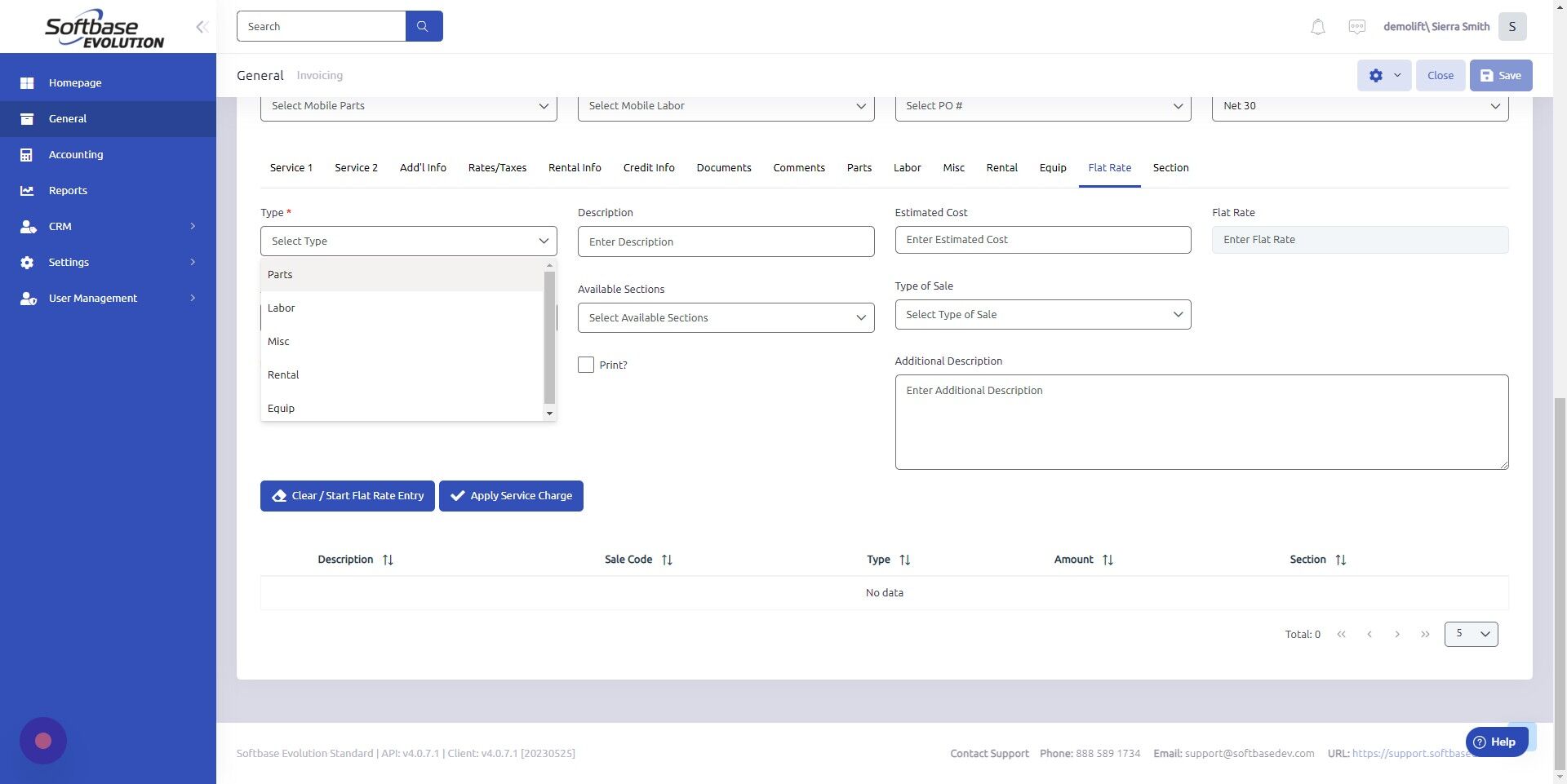This screenshot has height=784, width=1567.
Task: Open the Documents tab
Action: point(723,167)
